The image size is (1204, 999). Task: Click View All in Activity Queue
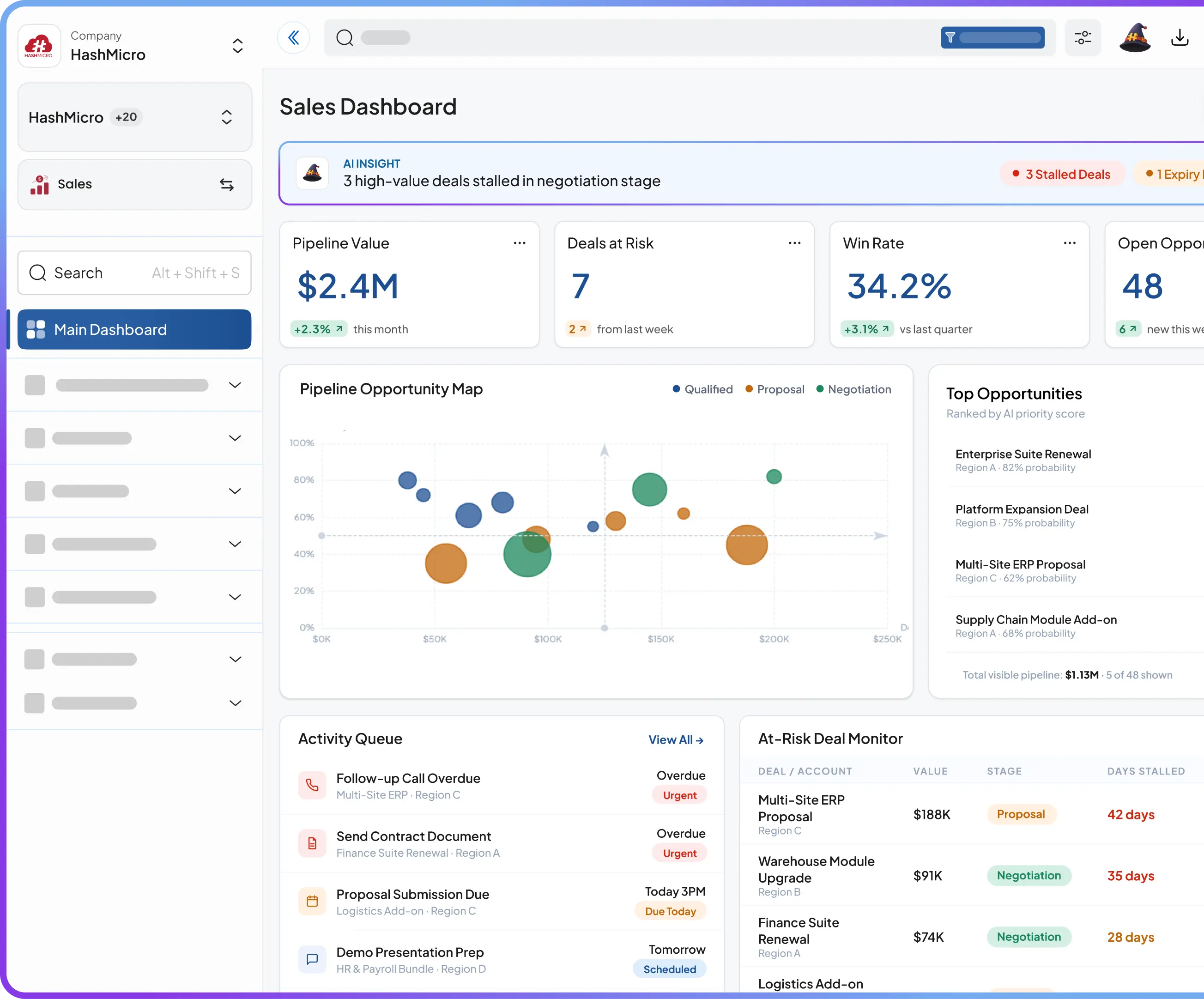(x=676, y=740)
